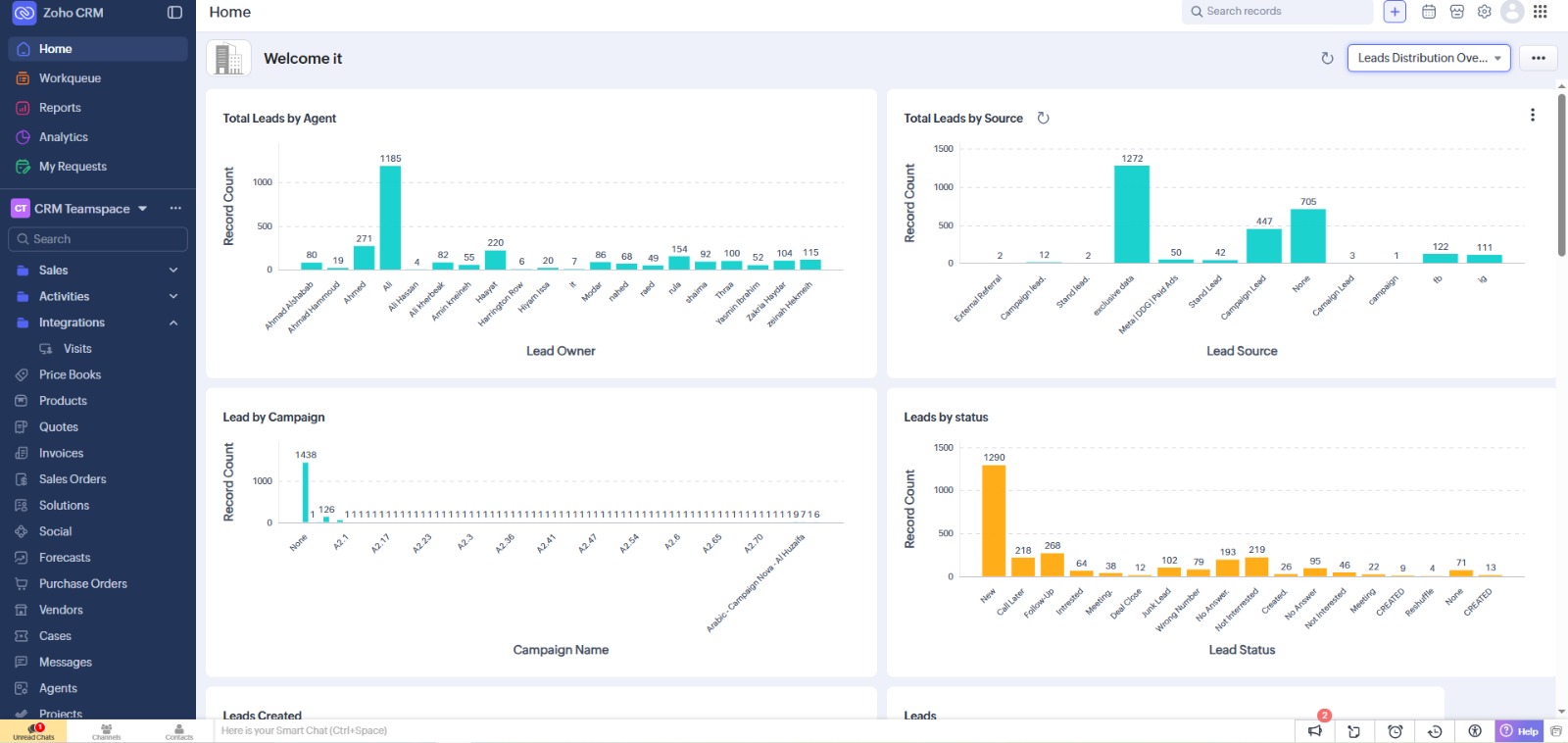This screenshot has height=743, width=1568.
Task: Click the exclusive data bar 1272
Action: [x=1132, y=215]
